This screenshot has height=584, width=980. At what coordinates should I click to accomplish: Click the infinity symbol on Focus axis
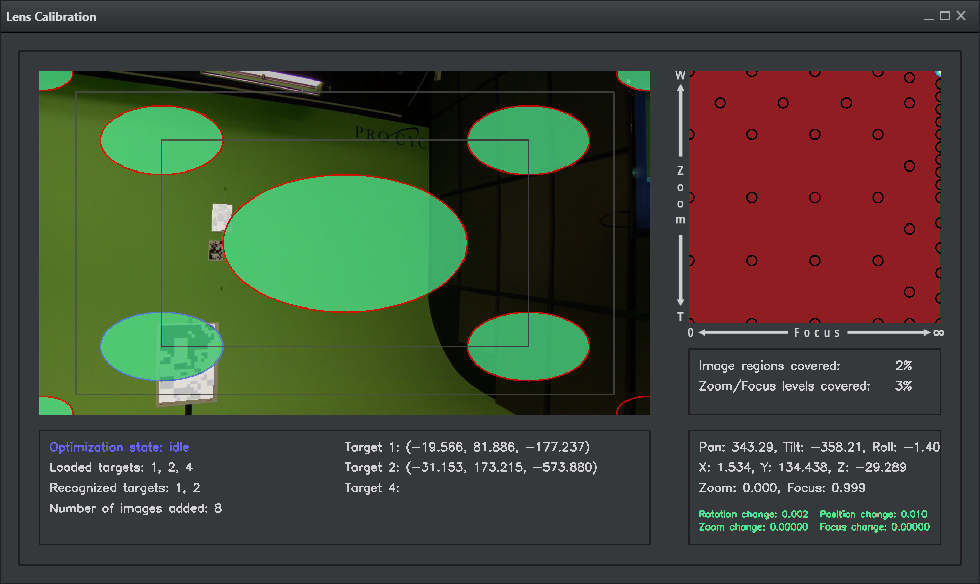point(937,332)
